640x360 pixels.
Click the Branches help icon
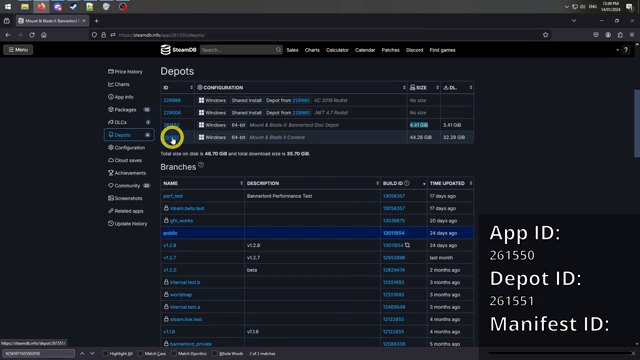(201, 165)
